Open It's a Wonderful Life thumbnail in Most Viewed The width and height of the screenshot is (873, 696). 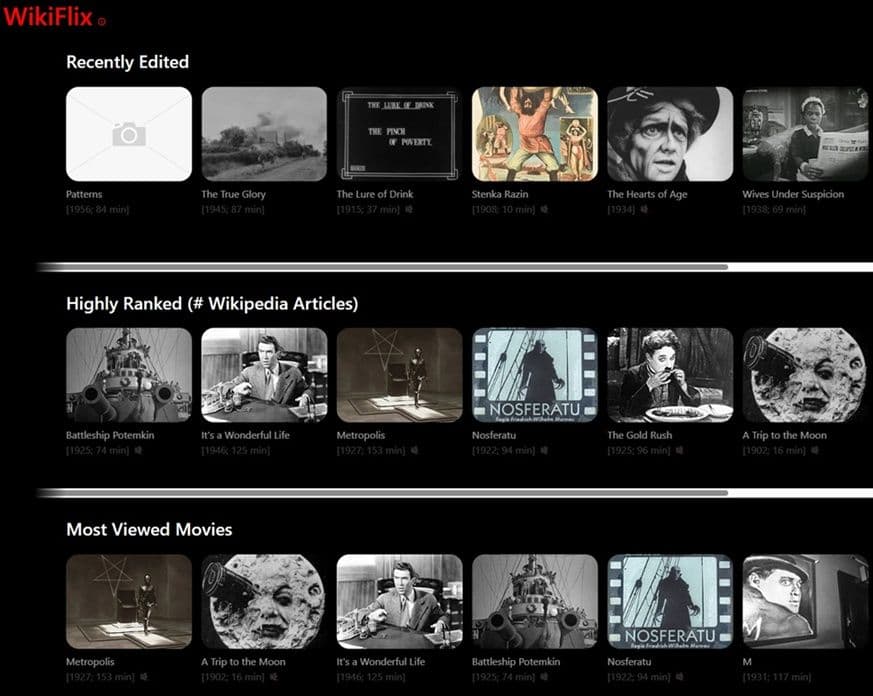[x=399, y=602]
